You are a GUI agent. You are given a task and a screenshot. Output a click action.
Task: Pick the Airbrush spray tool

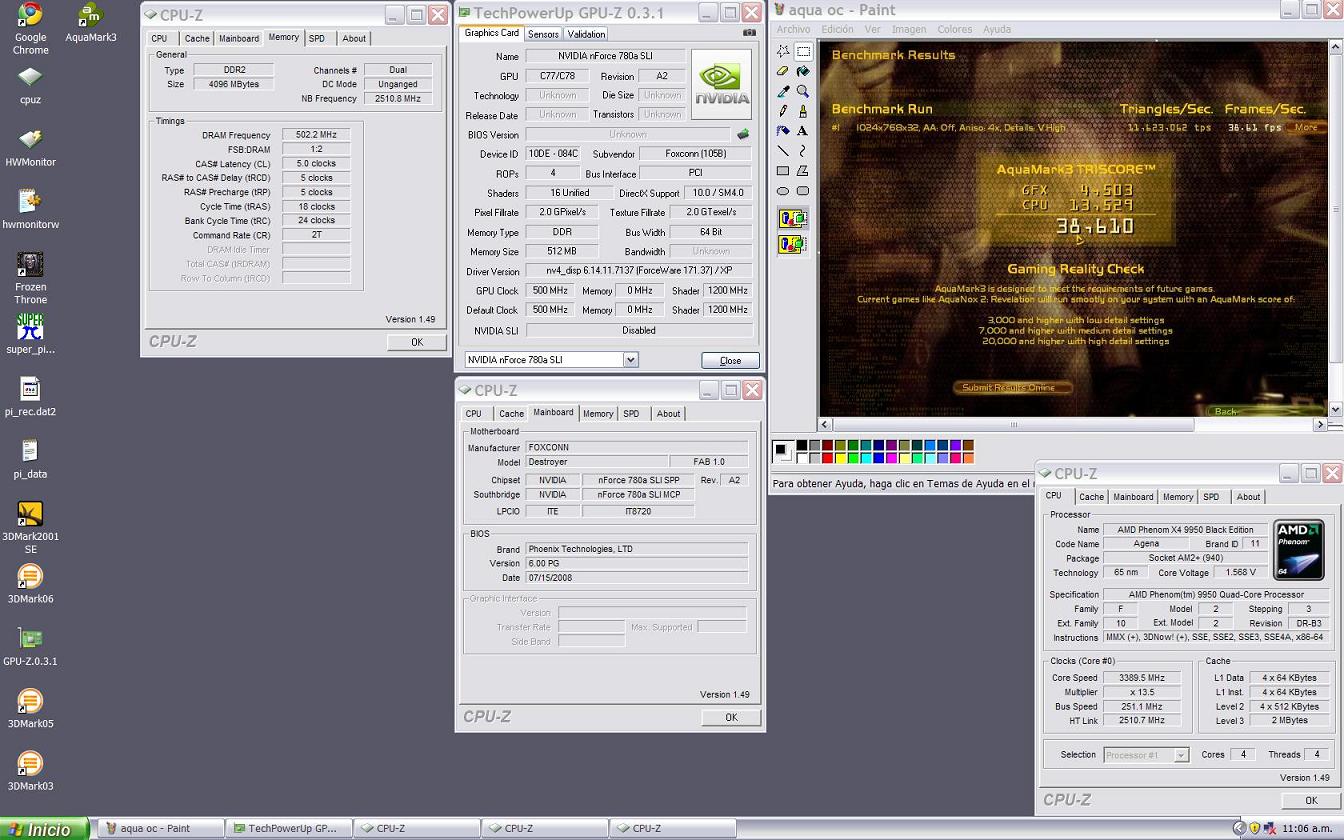click(x=783, y=131)
